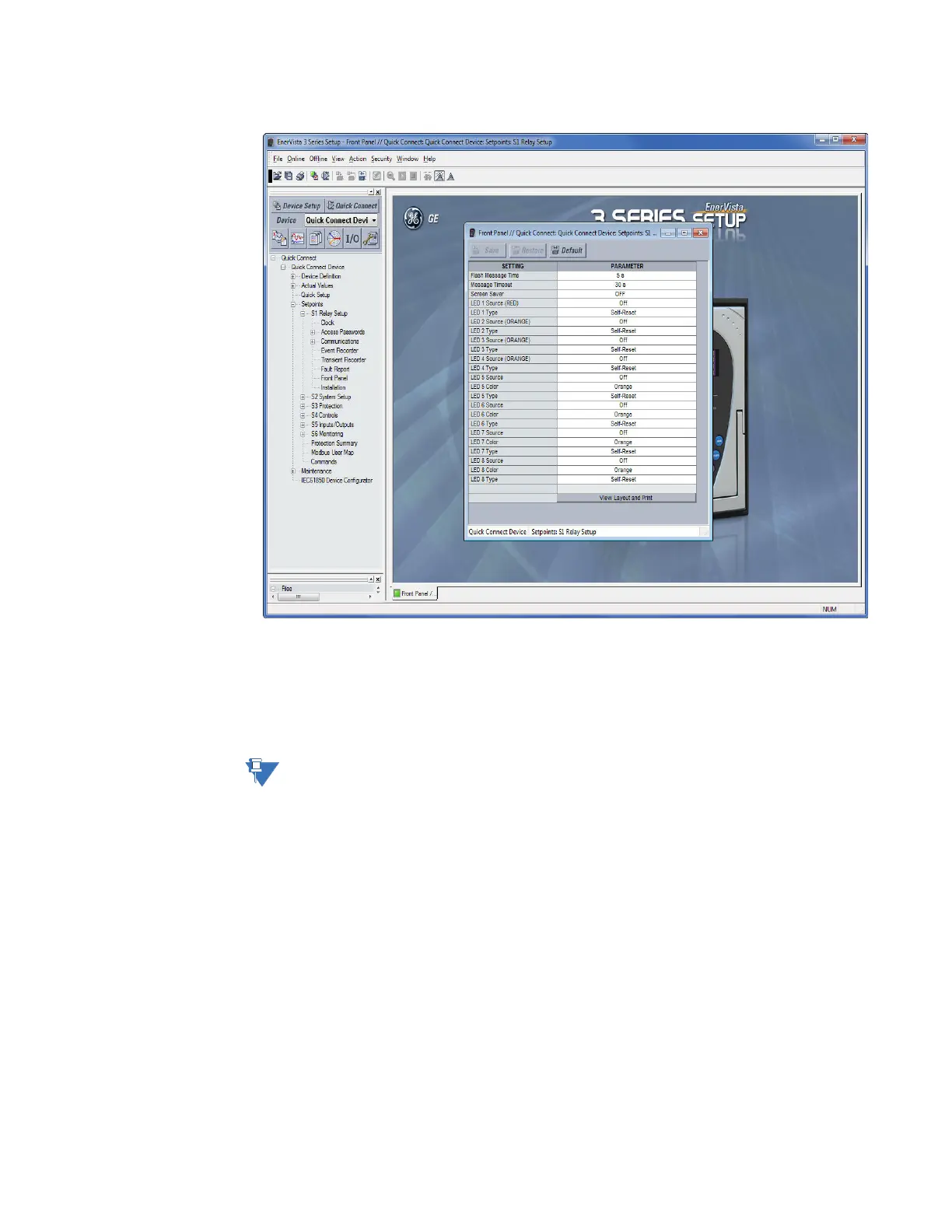Click the greyed stop square toolbar icon

point(413,177)
